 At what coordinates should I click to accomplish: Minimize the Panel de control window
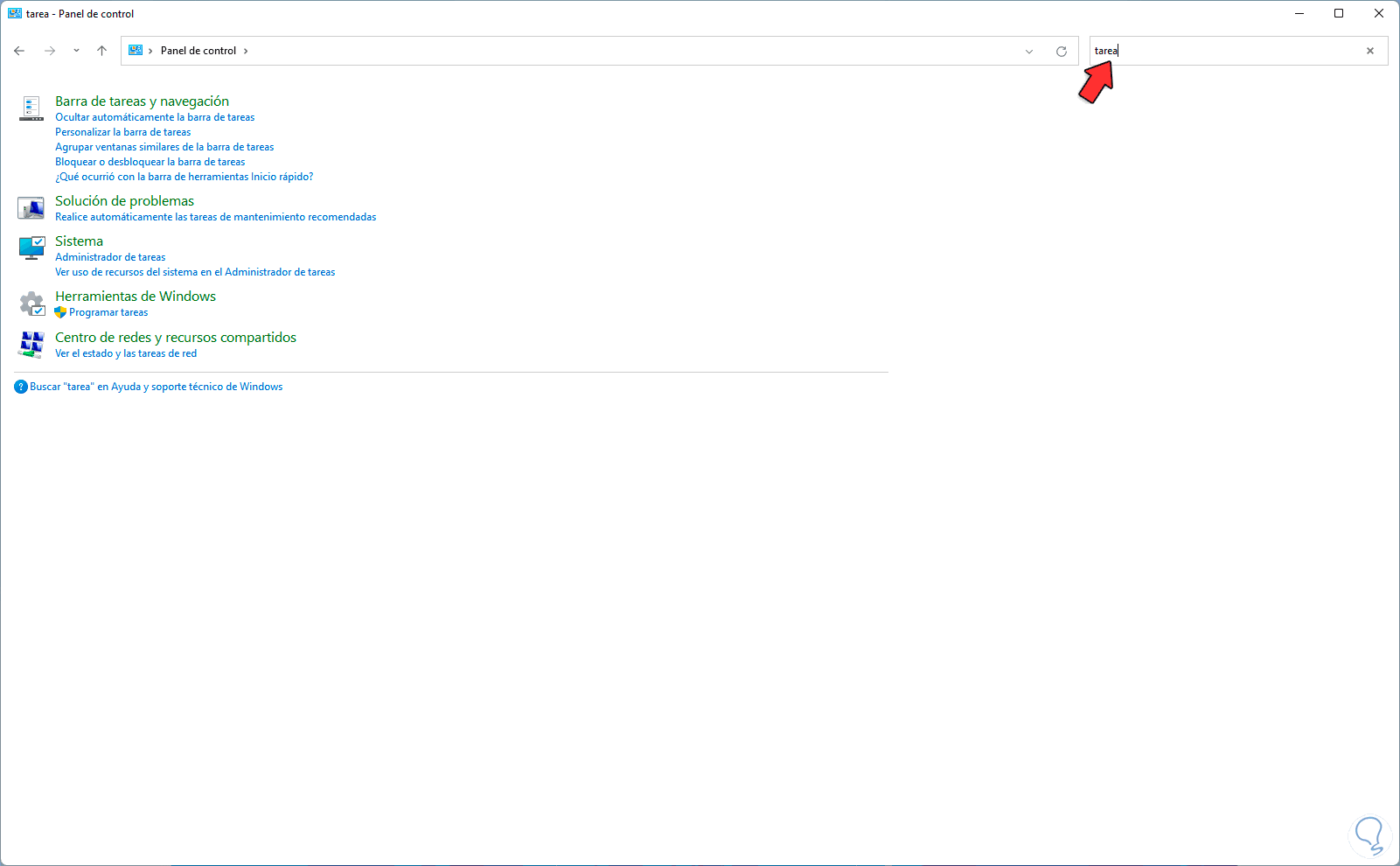(1299, 13)
